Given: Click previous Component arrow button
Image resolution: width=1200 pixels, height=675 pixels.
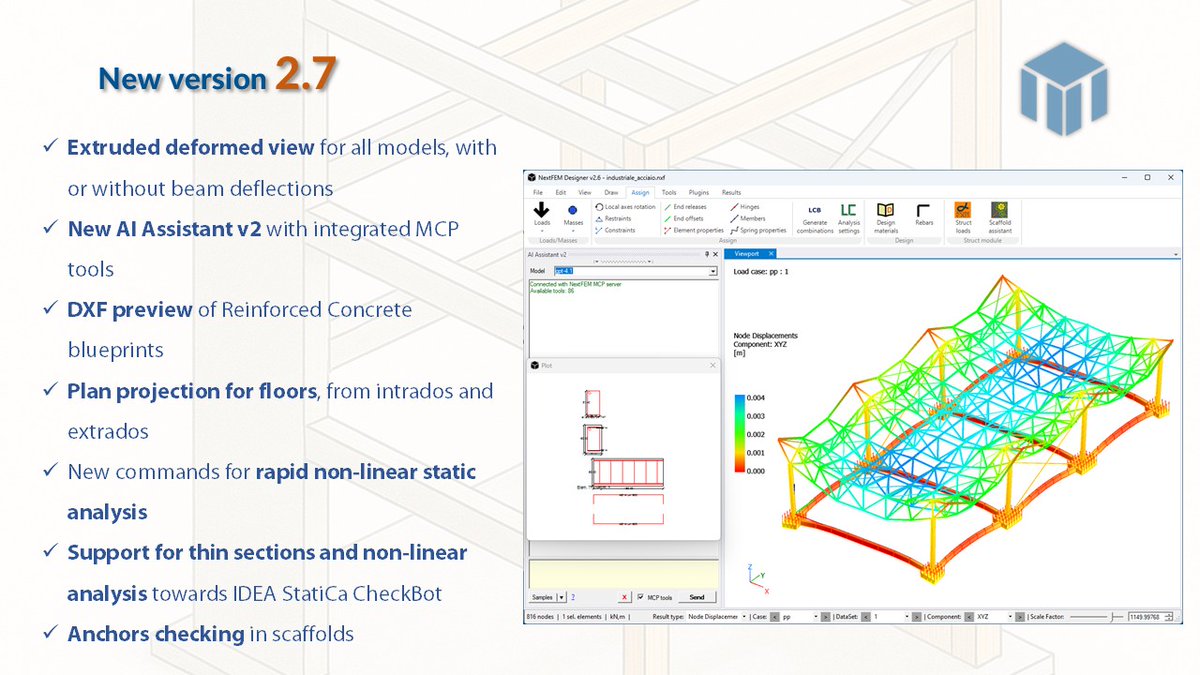Looking at the screenshot, I should point(969,617).
